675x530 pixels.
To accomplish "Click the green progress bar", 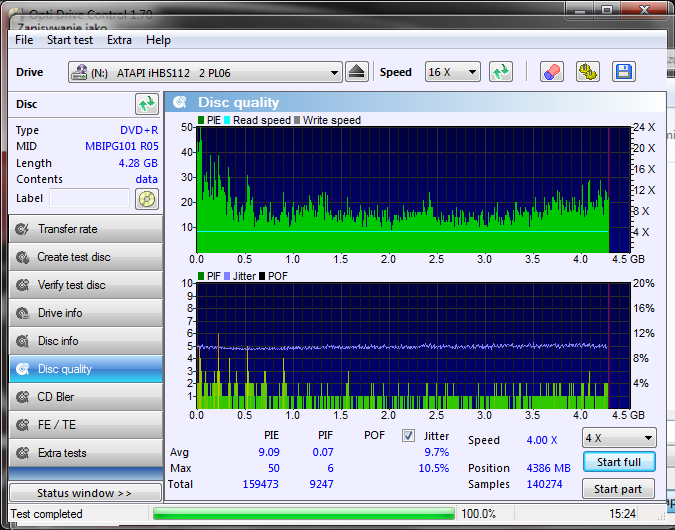I will pos(303,514).
